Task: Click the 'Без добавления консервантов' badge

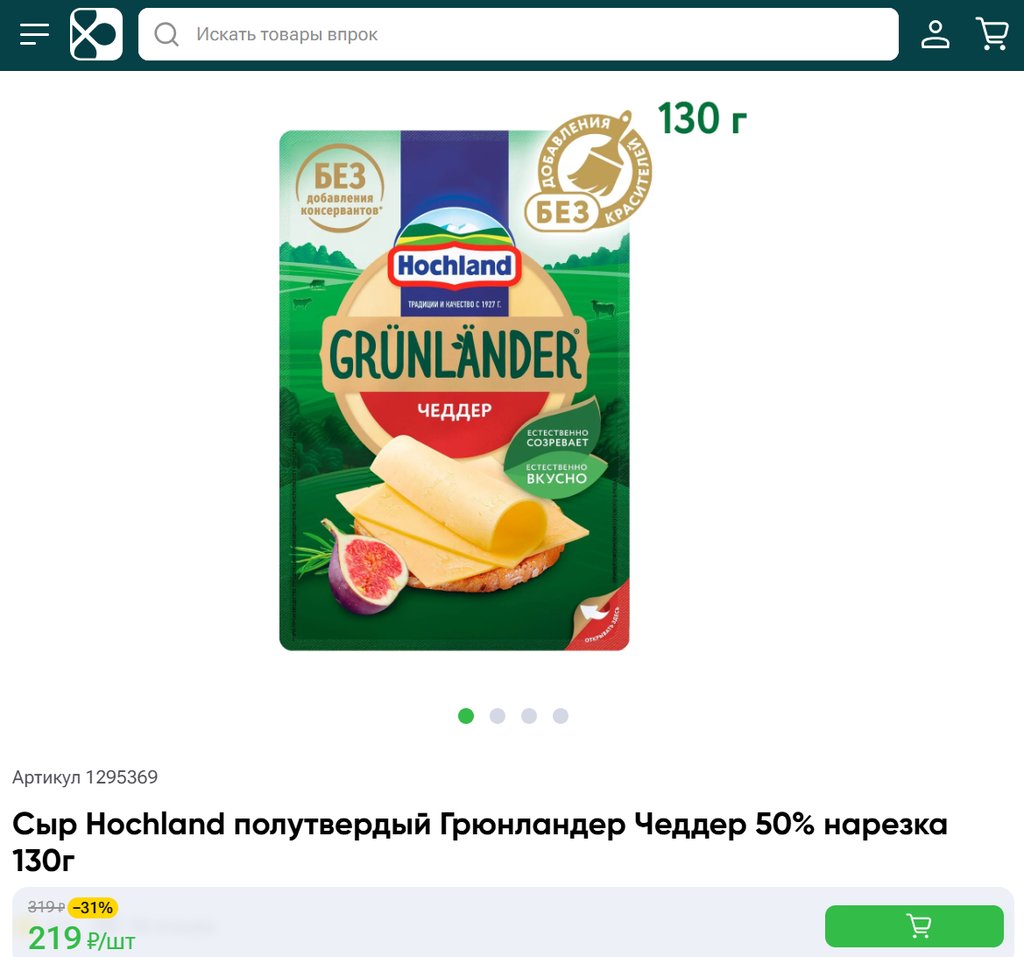Action: 340,188
